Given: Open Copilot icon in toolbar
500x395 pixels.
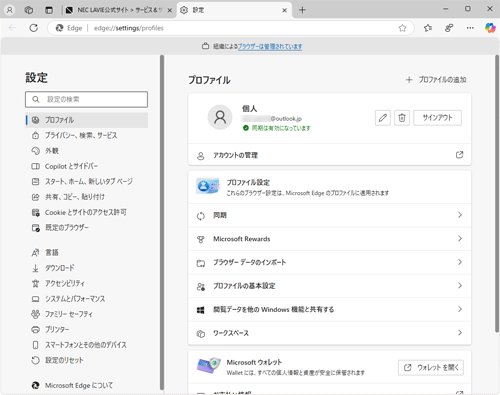Looking at the screenshot, I should tap(490, 28).
